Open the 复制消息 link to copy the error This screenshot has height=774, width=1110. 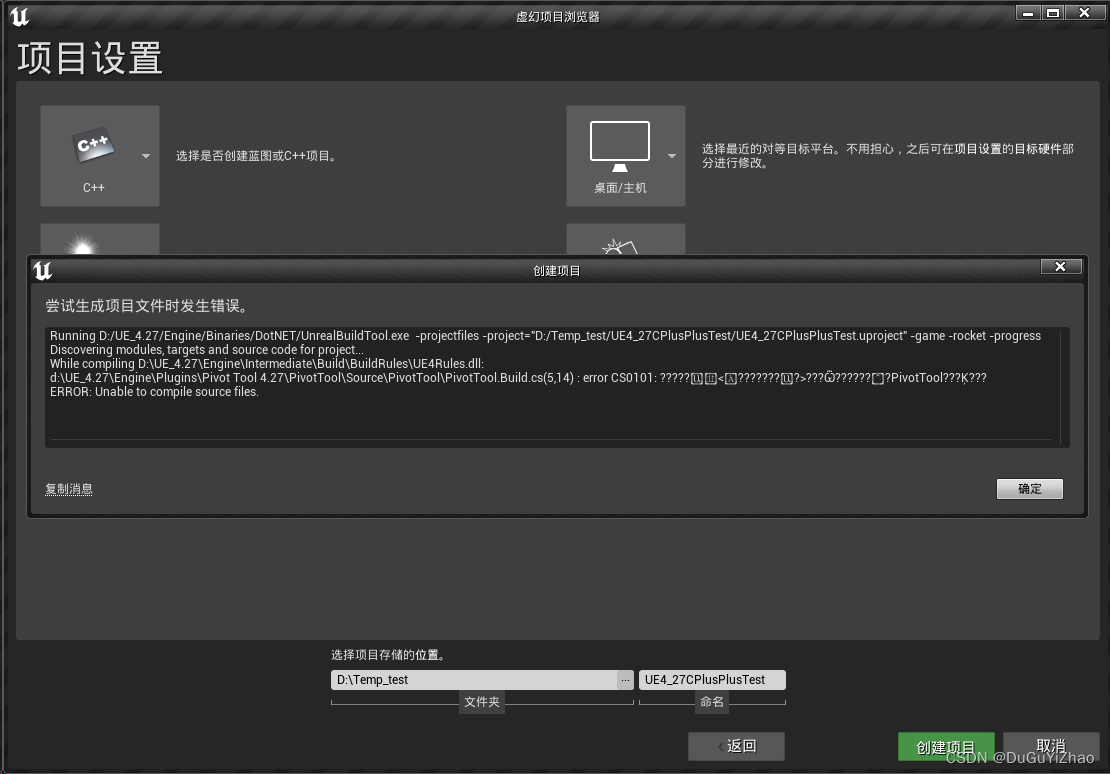tap(68, 488)
